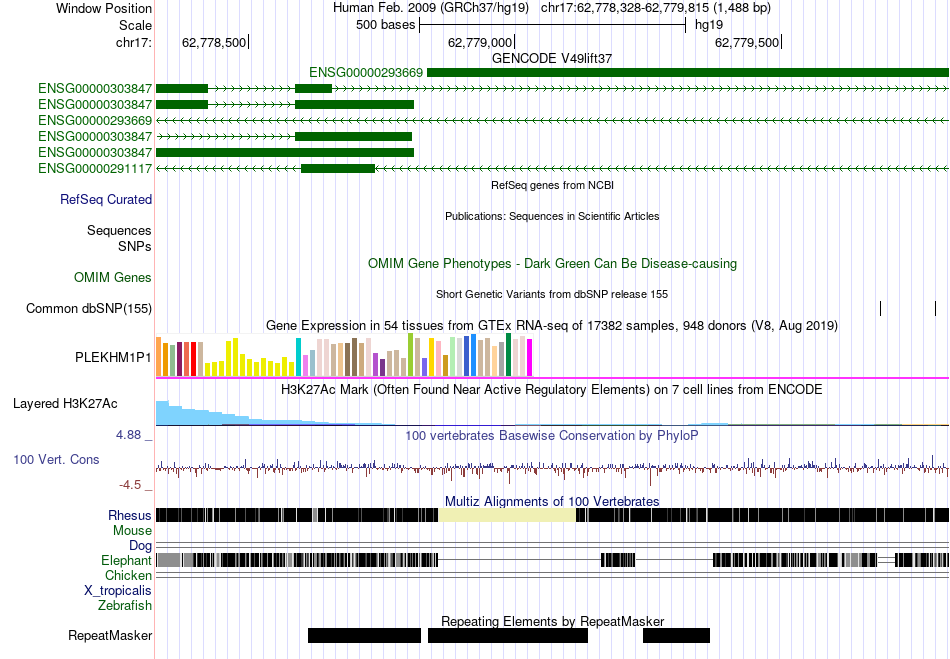Click the 500 bases scale bar label
This screenshot has width=950, height=659.
click(385, 25)
